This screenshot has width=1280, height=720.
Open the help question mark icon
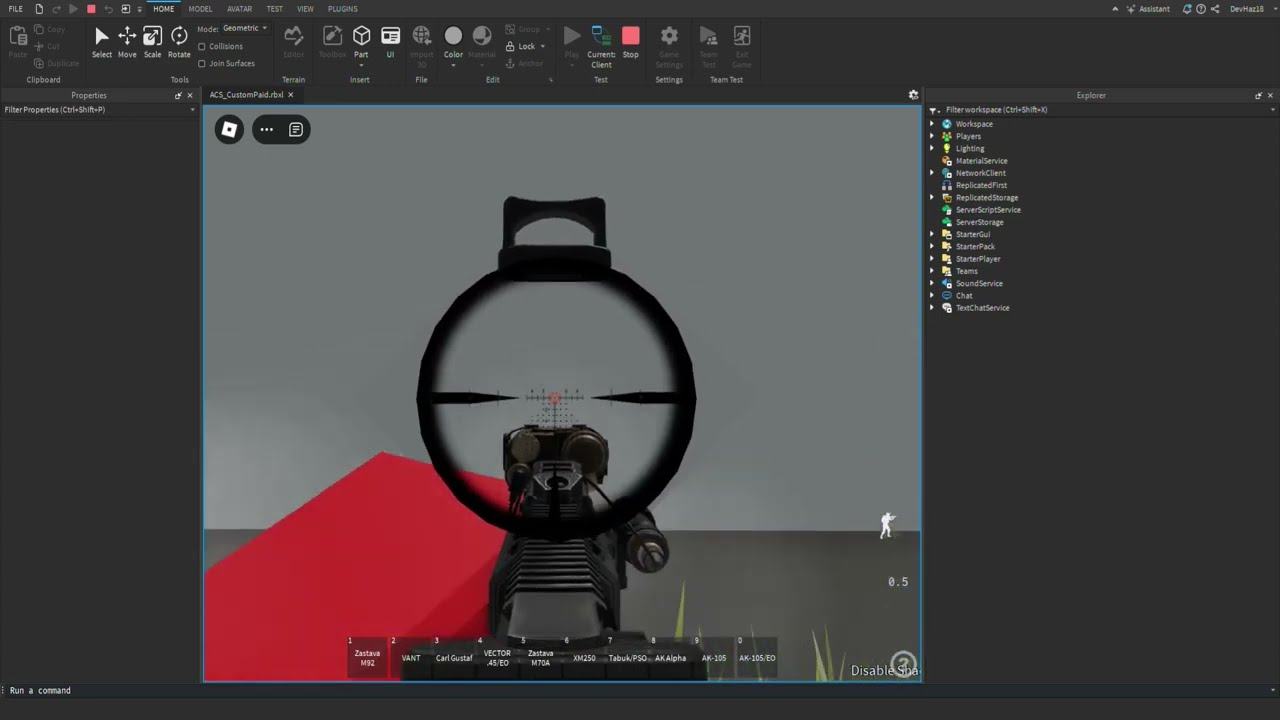[1201, 9]
